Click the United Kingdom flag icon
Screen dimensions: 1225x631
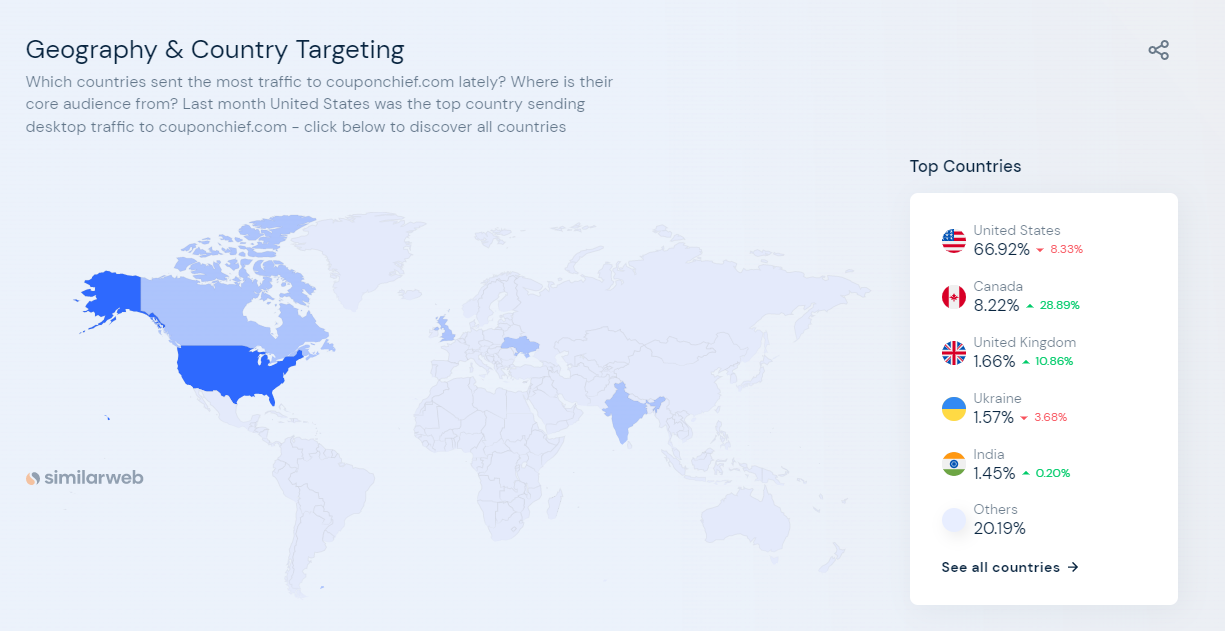point(954,353)
